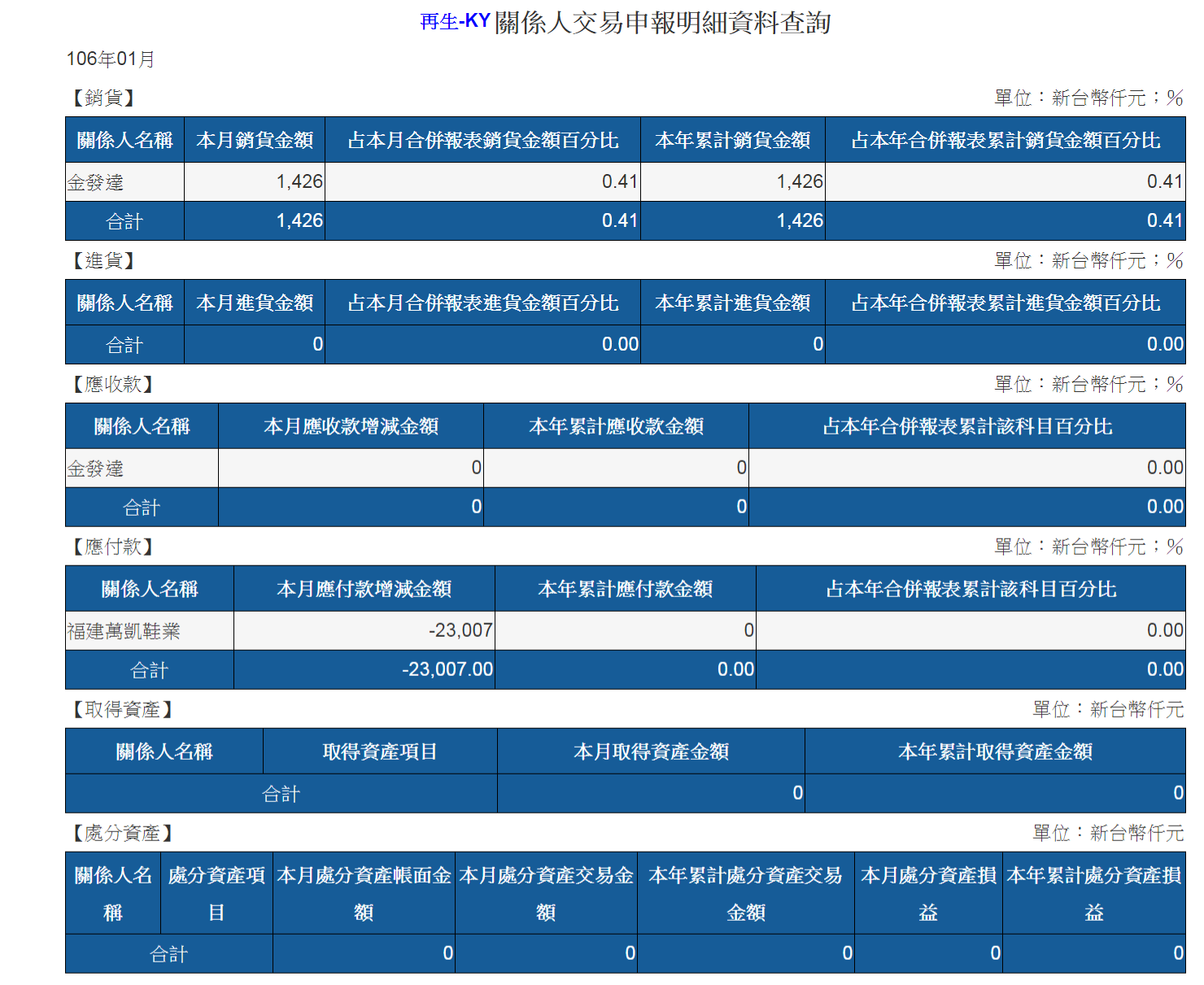Image resolution: width=1204 pixels, height=985 pixels.
Task: Click the 本年累計應收款金額 column header
Action: 616,426
